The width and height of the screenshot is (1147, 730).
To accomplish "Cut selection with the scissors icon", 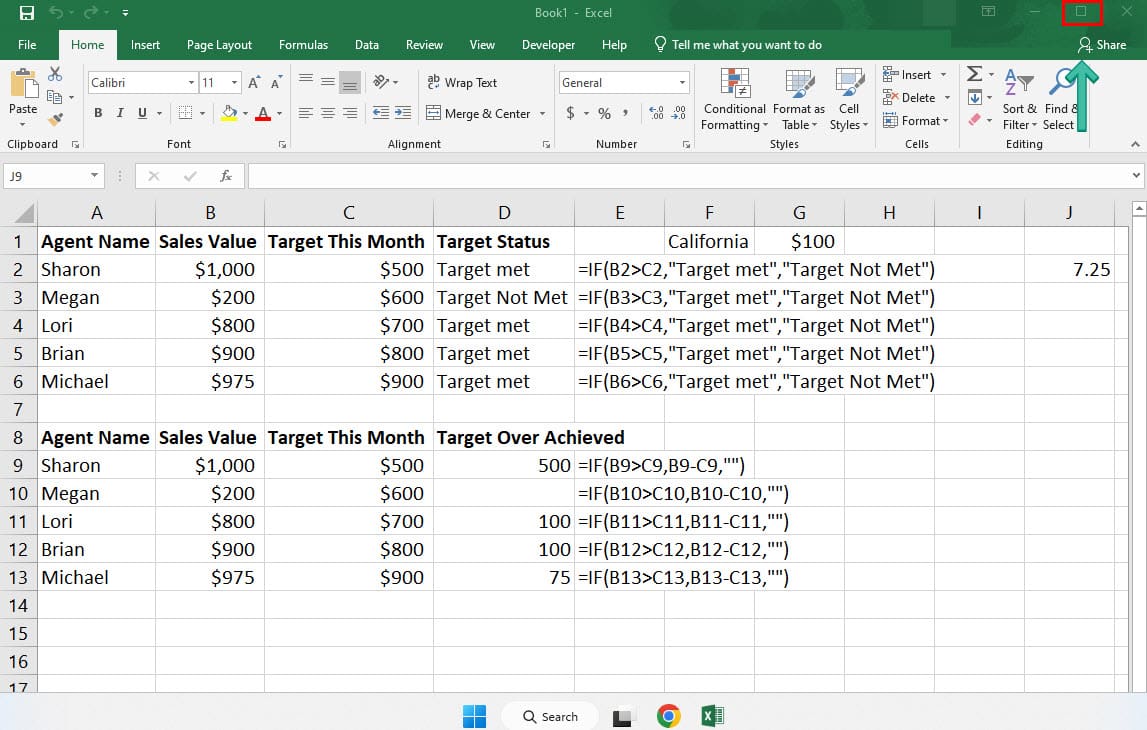I will point(55,74).
